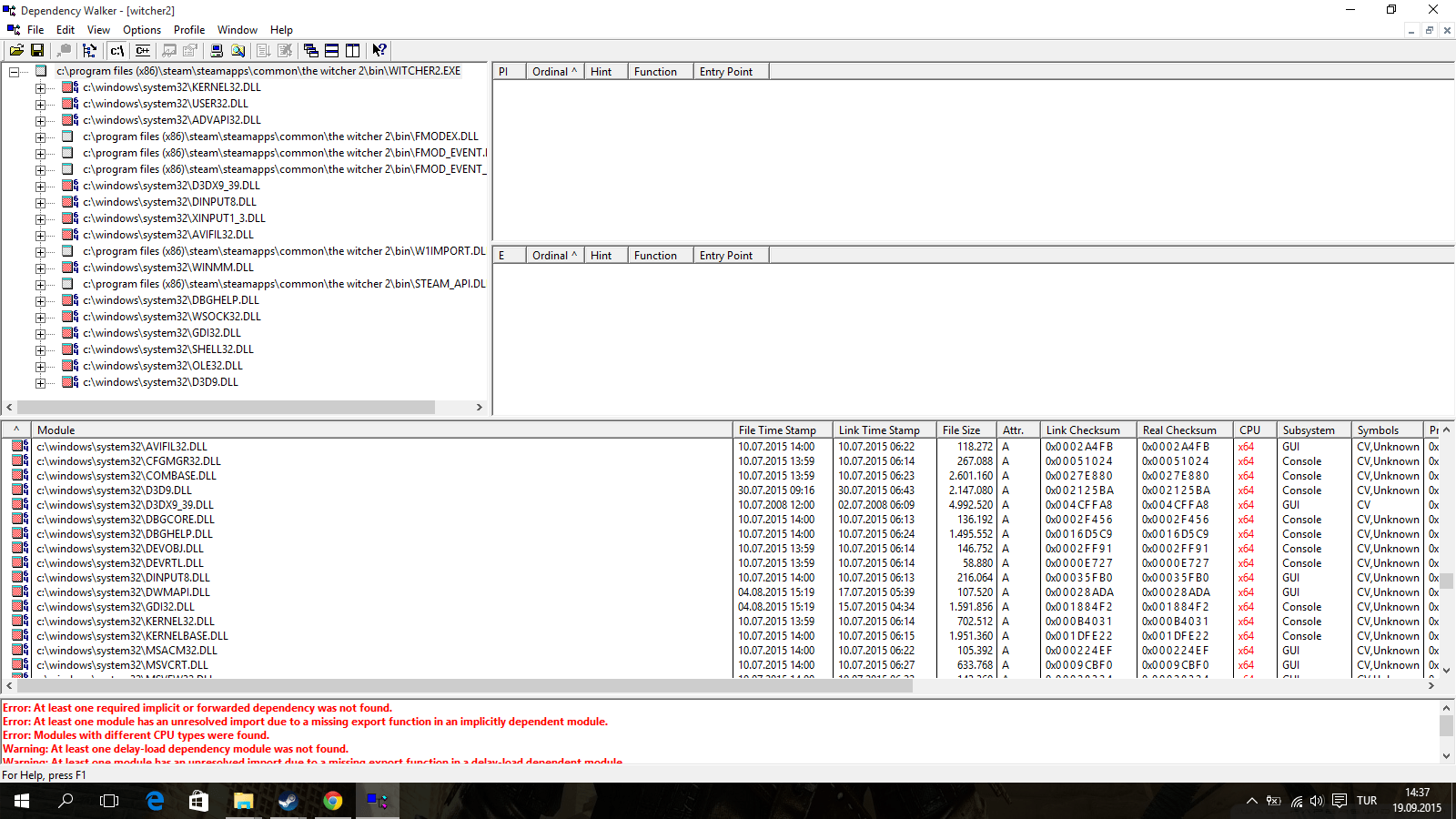
Task: Click module list horizontal scrollbar thumb
Action: pos(464,686)
